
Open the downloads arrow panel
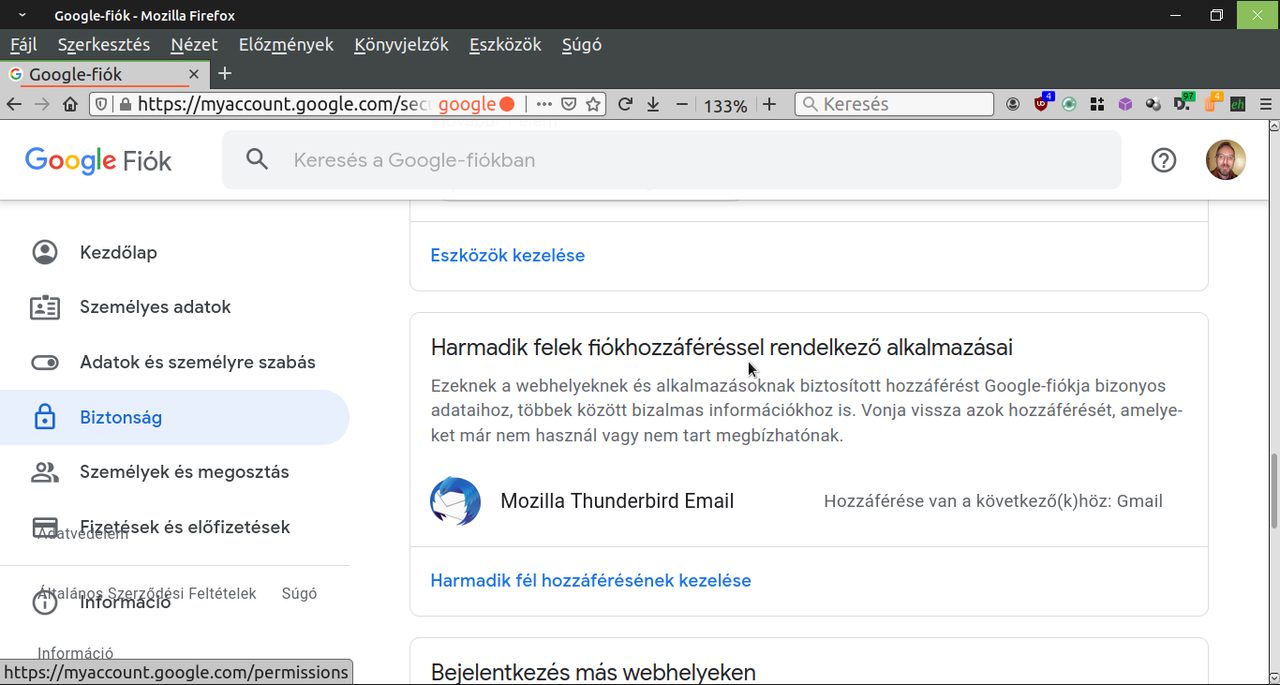click(x=653, y=104)
